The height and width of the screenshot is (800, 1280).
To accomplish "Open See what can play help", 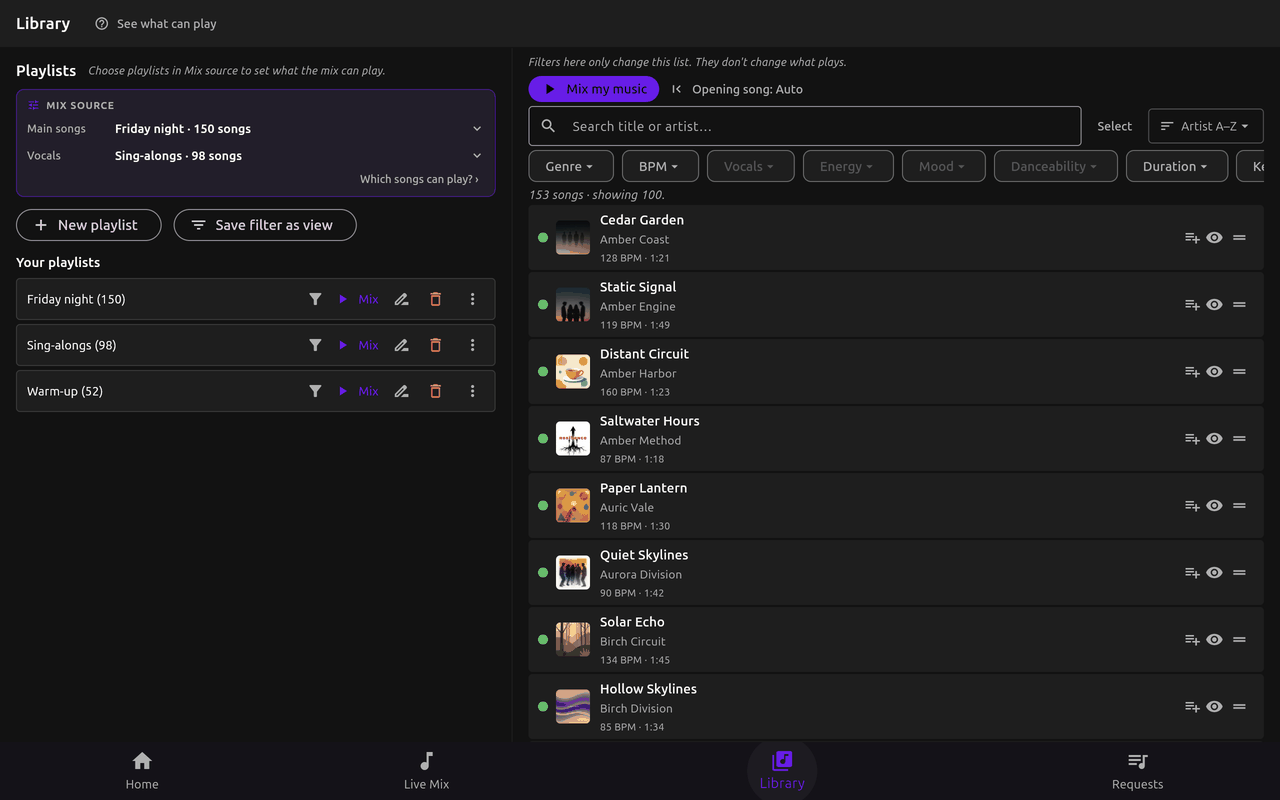I will [156, 23].
